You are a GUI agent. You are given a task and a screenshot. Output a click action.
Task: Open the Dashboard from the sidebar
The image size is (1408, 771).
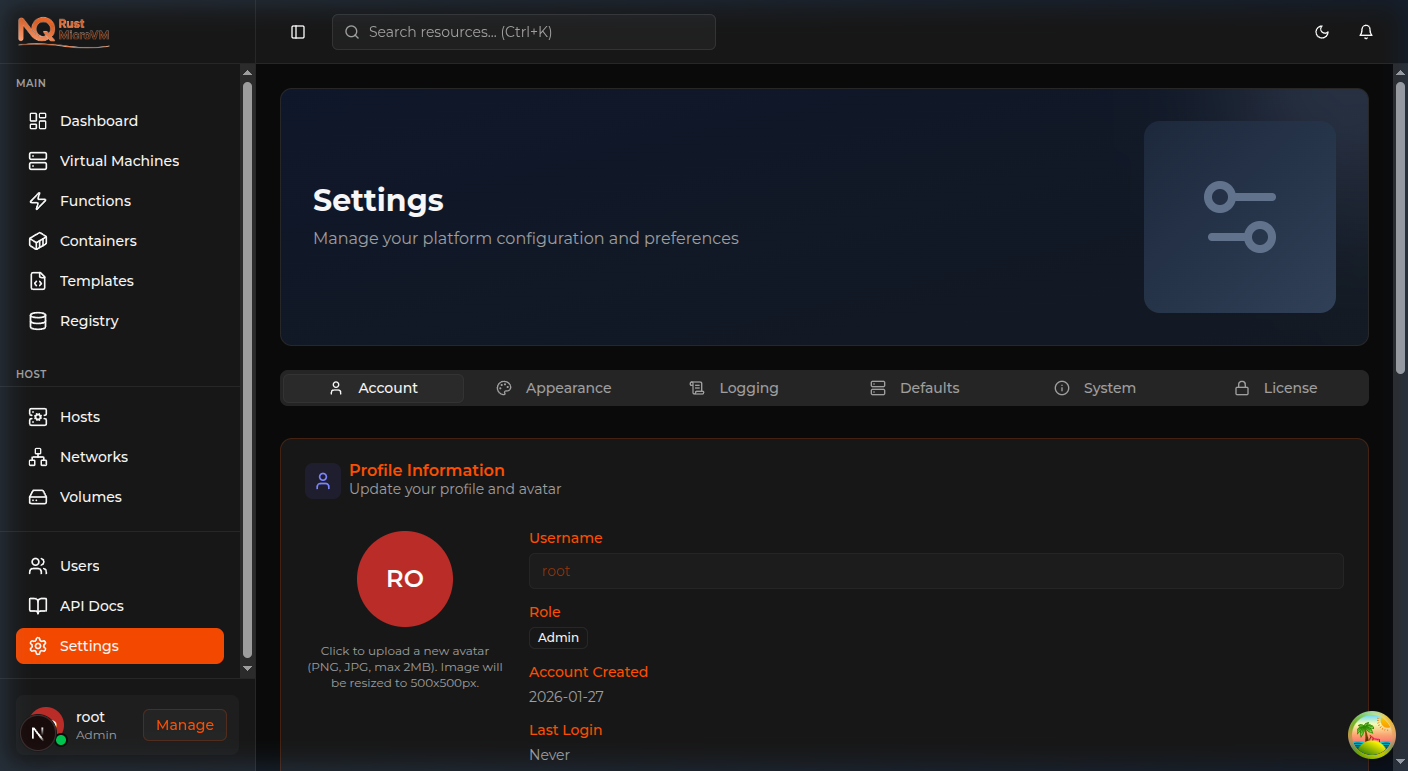tap(97, 120)
